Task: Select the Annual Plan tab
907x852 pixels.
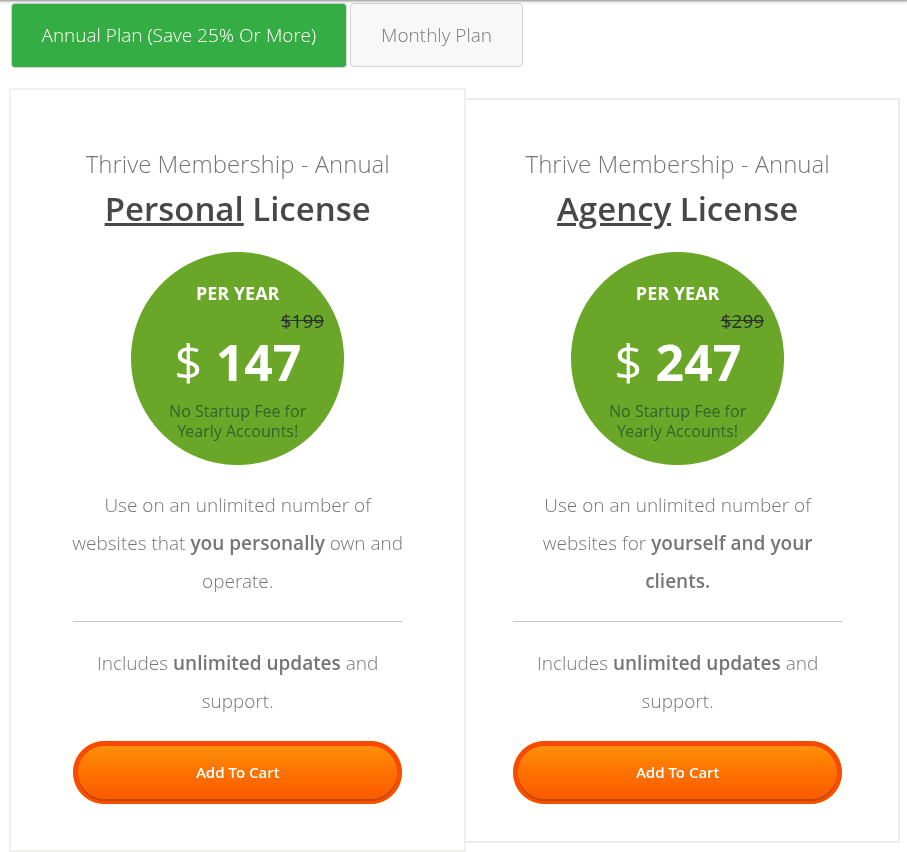Action: [x=179, y=36]
